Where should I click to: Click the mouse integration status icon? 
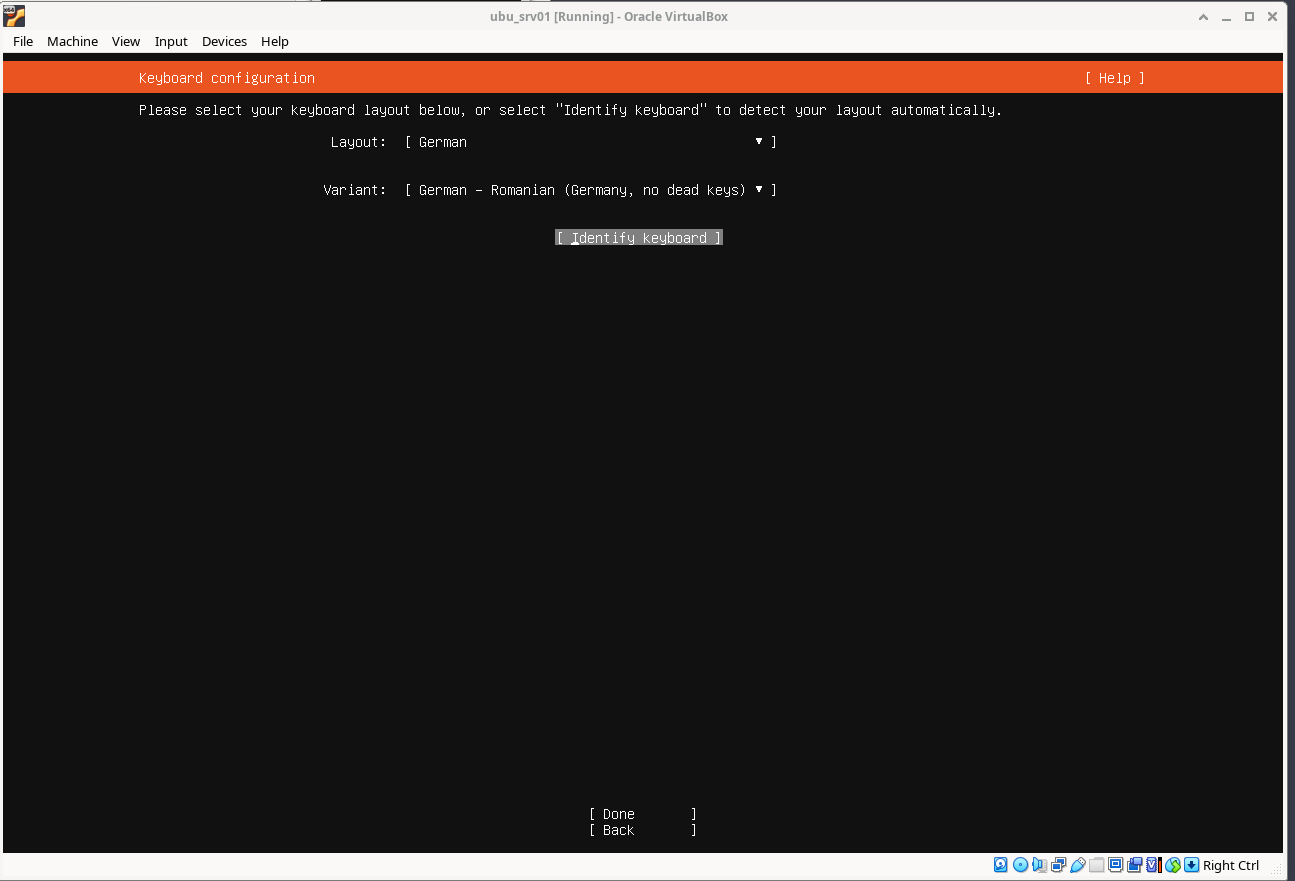point(1173,865)
